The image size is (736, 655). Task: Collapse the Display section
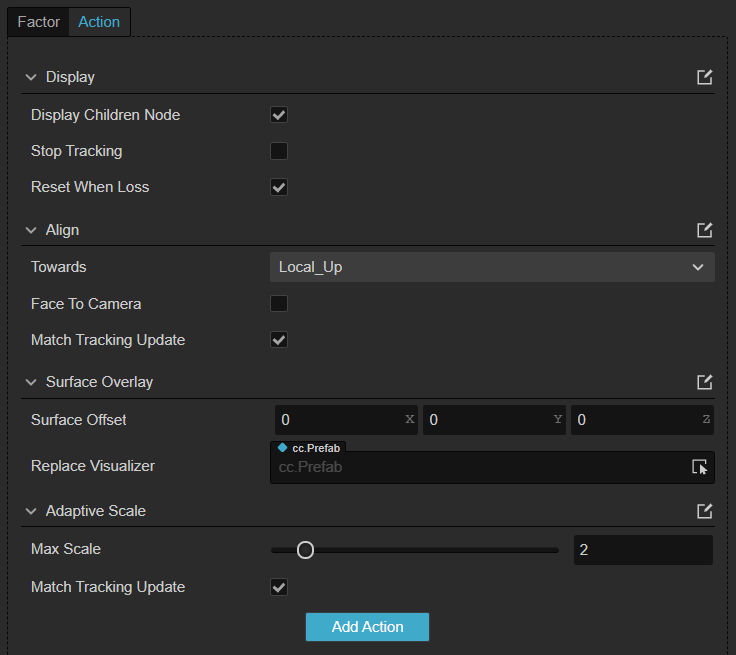tap(31, 77)
